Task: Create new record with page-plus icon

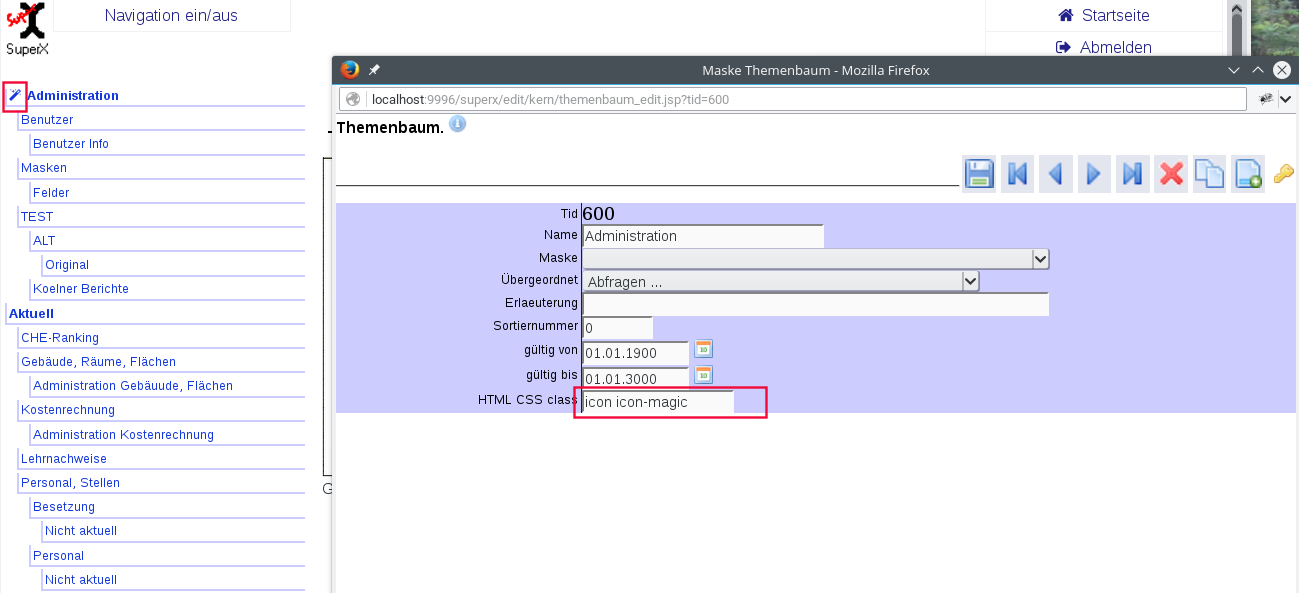Action: pyautogui.click(x=1247, y=174)
